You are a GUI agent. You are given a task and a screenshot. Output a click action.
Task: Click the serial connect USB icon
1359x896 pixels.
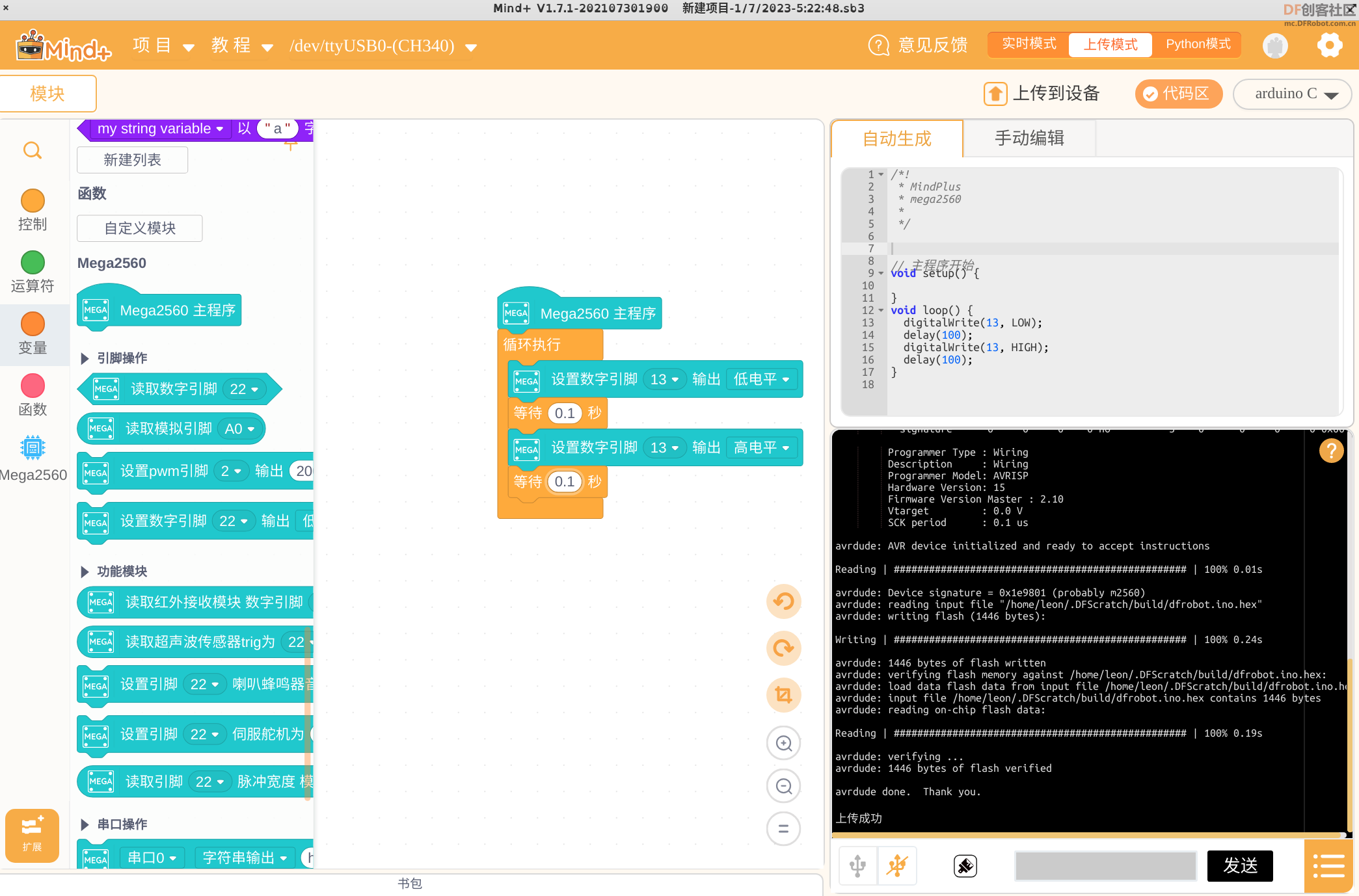click(858, 865)
